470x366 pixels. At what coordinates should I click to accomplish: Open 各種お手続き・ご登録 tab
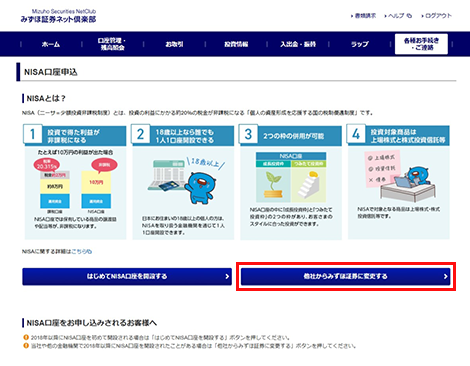(421, 44)
